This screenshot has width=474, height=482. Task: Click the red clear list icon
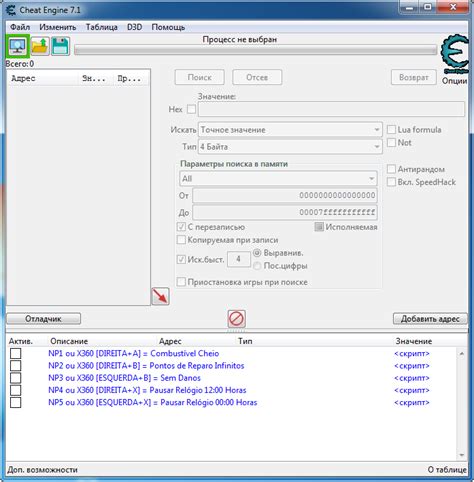point(237,319)
